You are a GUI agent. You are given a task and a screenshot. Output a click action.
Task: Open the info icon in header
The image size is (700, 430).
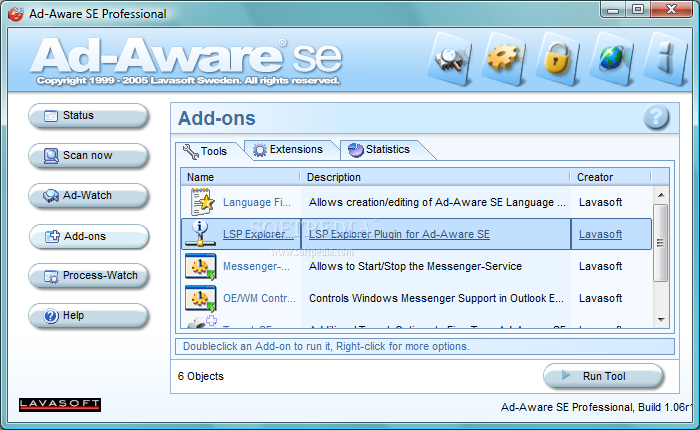click(x=665, y=59)
